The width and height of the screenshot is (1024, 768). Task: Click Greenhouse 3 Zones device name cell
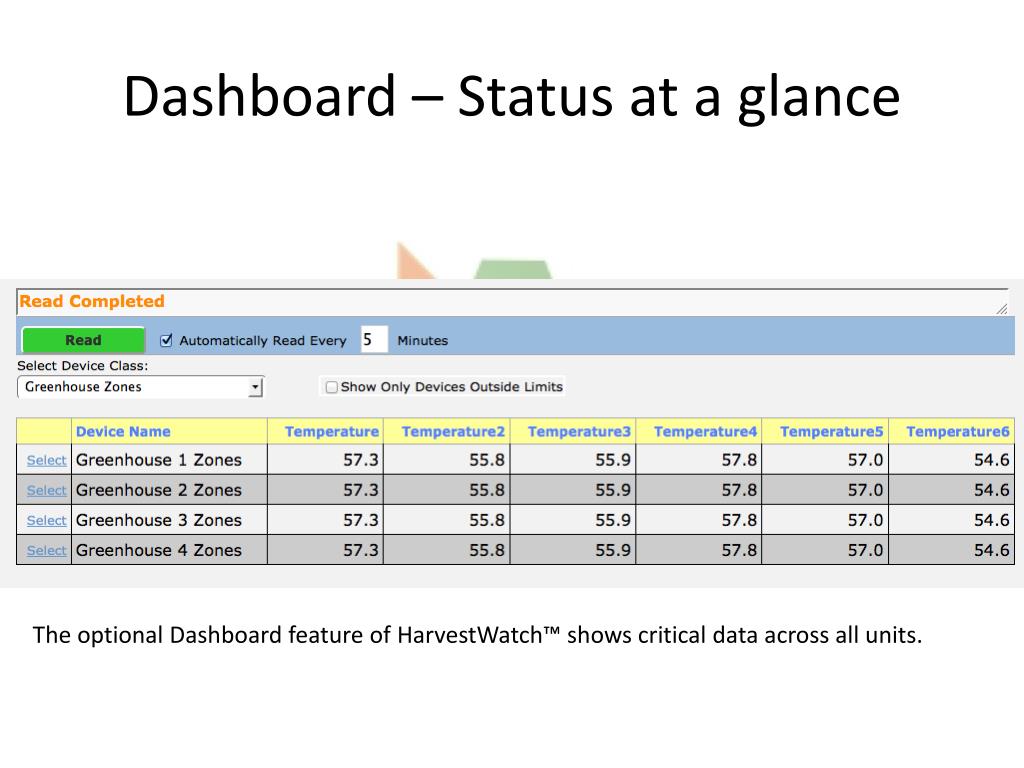169,520
